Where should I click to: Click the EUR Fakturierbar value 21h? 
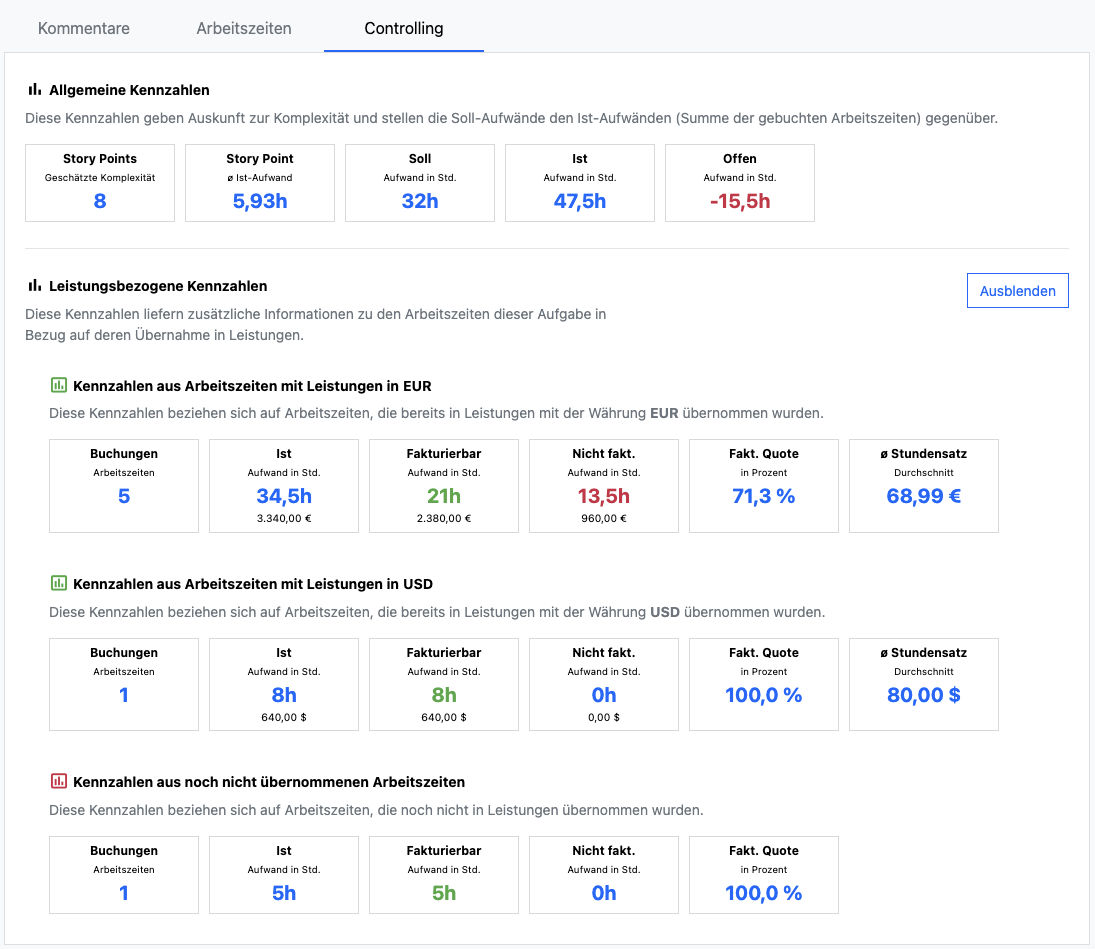(443, 496)
